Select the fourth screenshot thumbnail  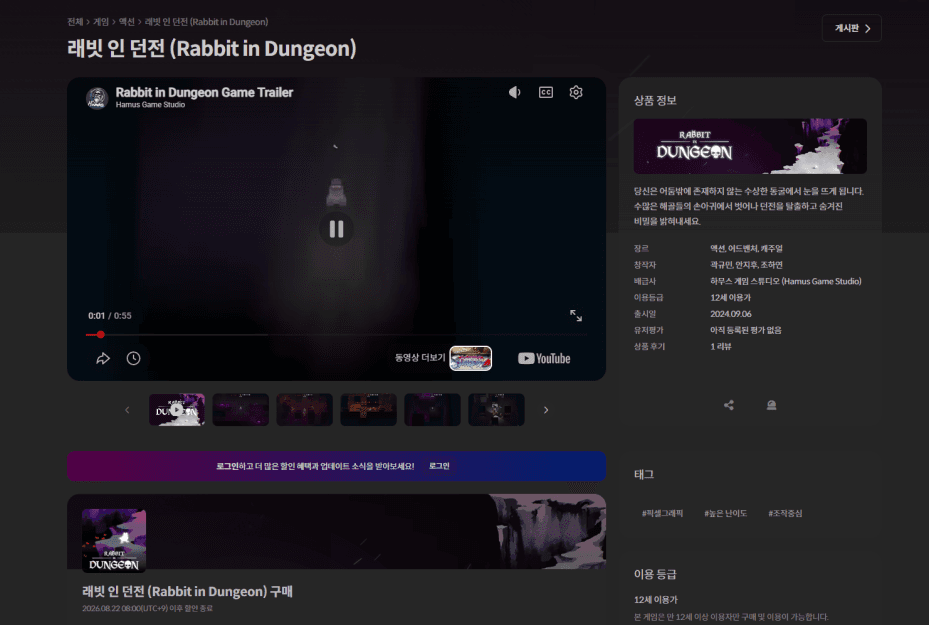click(x=369, y=409)
